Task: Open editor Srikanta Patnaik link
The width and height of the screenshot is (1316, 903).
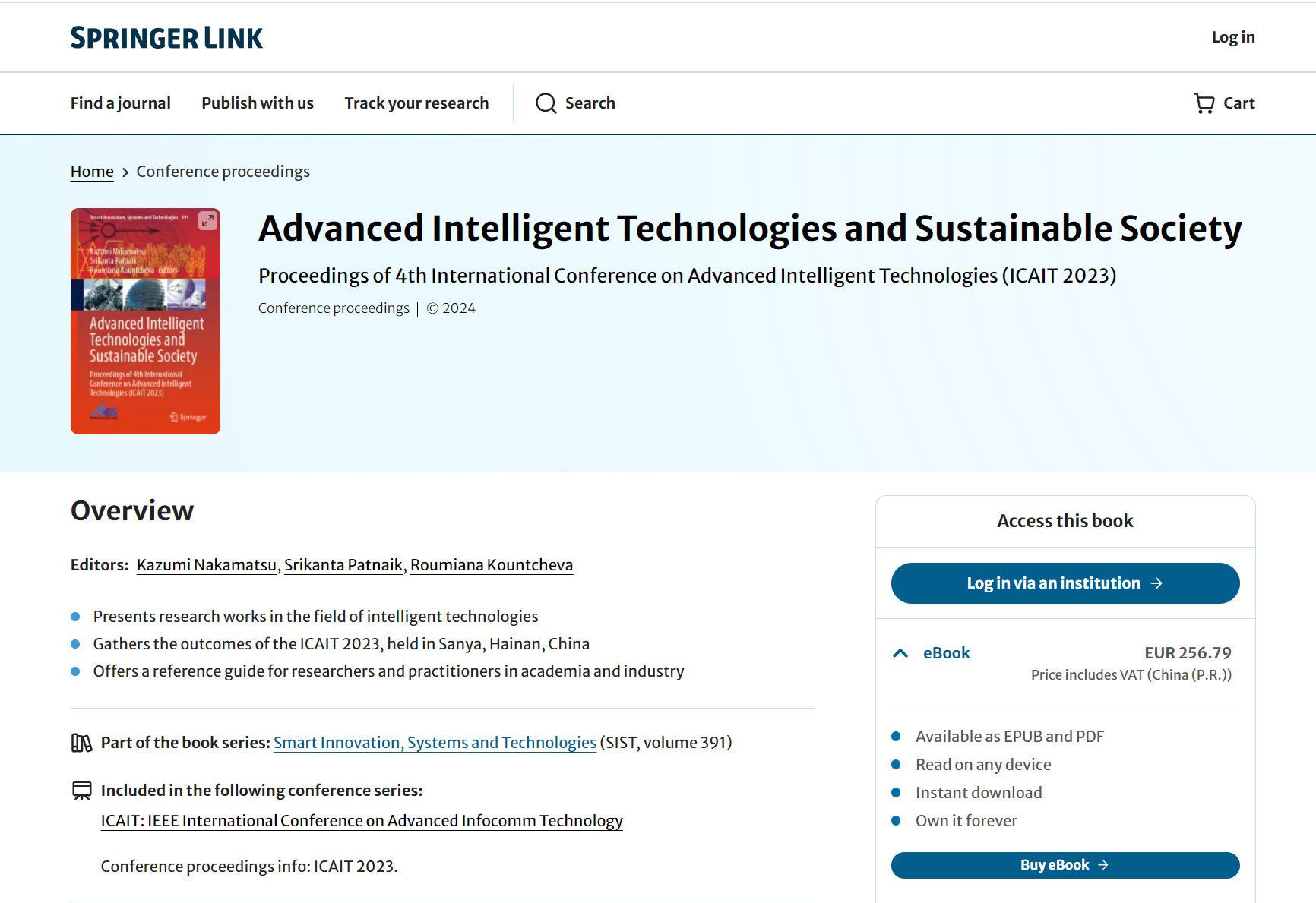Action: pyautogui.click(x=343, y=565)
